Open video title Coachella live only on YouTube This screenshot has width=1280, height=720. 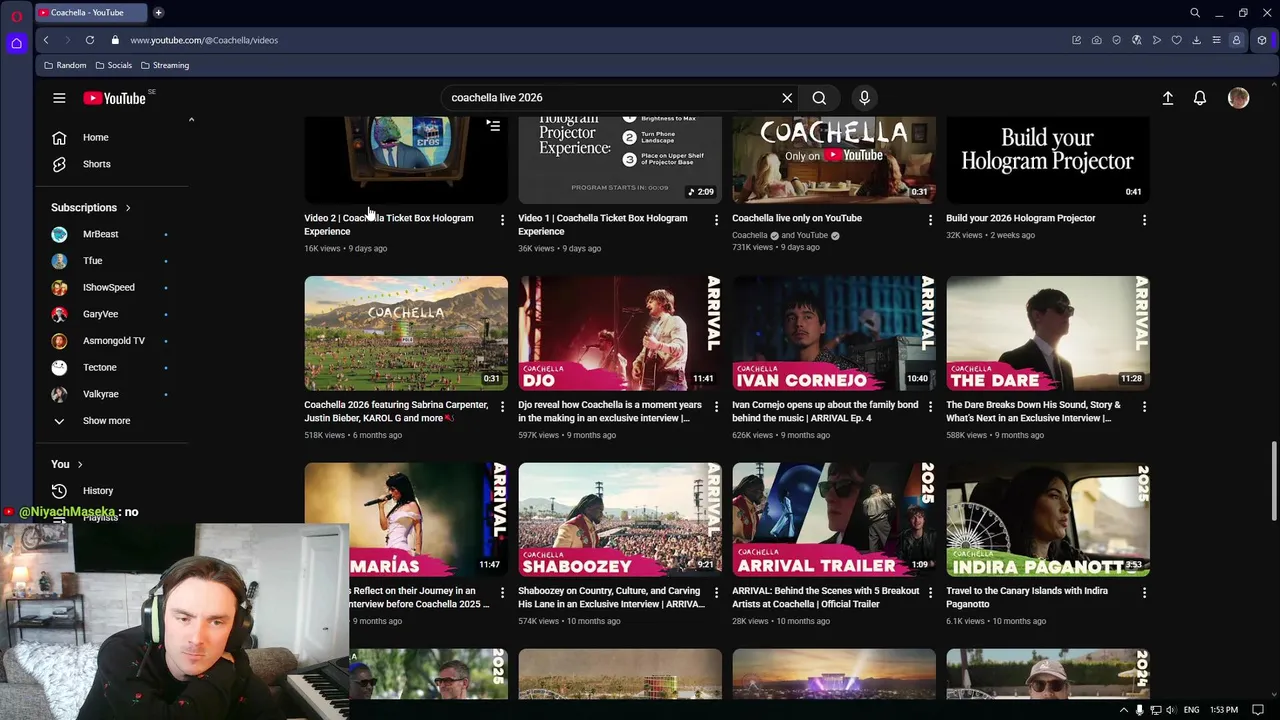797,218
